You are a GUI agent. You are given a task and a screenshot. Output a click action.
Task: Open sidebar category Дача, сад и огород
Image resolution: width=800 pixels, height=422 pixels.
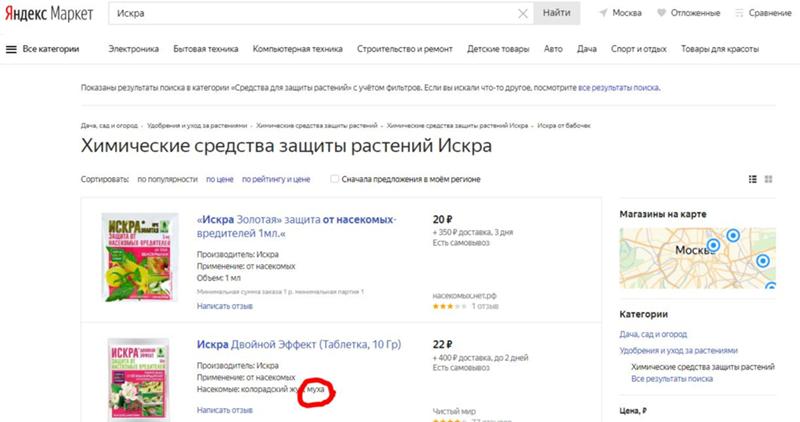tap(653, 334)
